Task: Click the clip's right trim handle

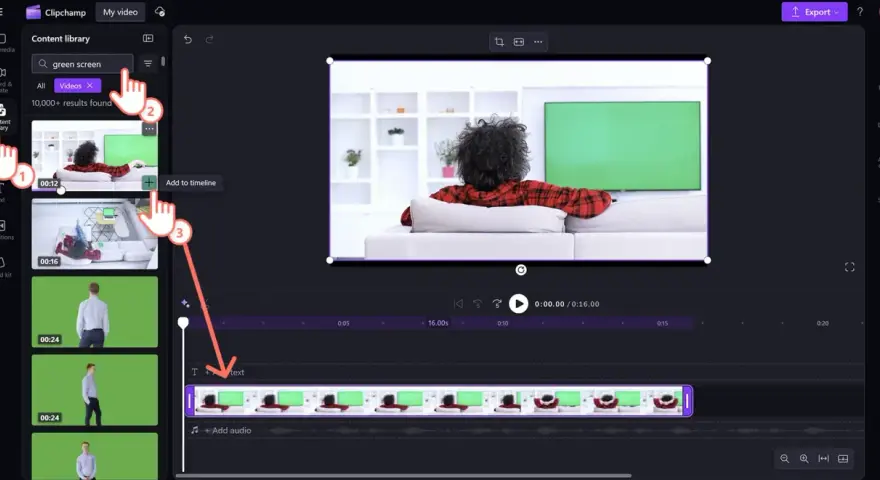Action: (x=688, y=401)
